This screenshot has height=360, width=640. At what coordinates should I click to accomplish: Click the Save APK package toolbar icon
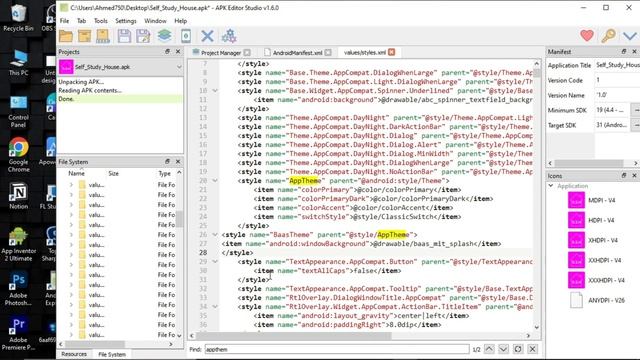84,36
